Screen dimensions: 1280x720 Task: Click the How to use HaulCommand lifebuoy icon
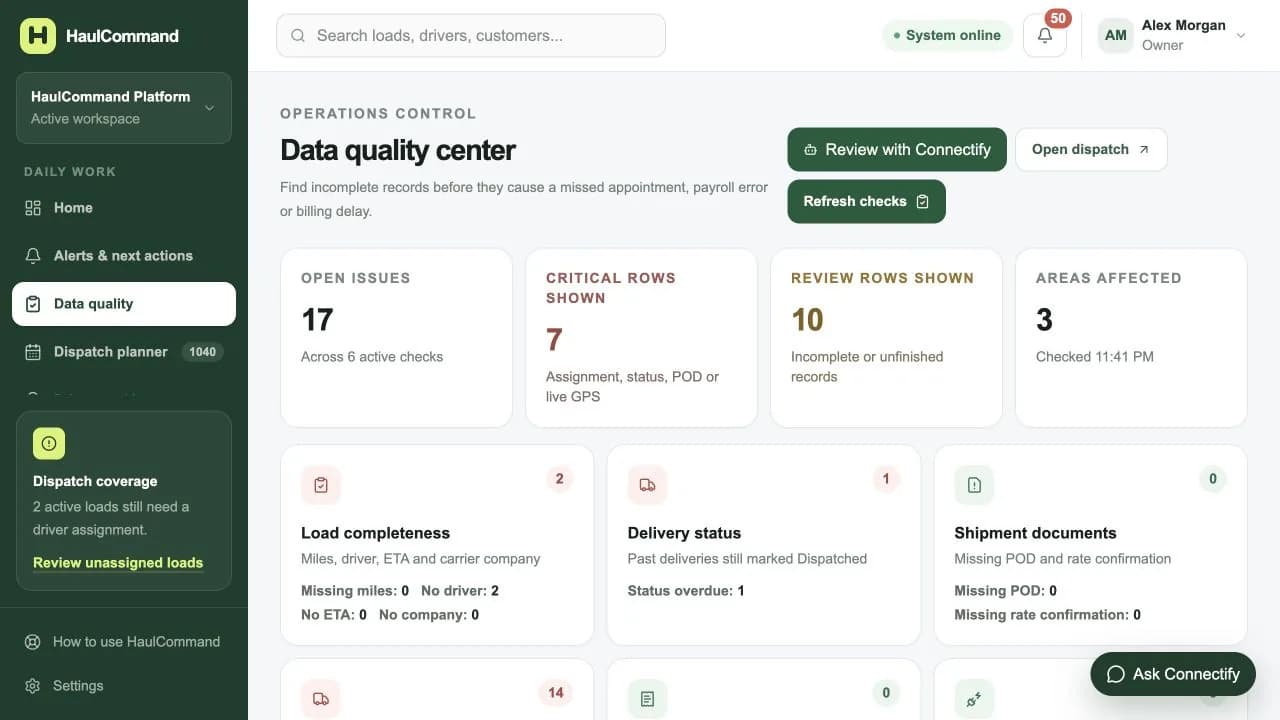pos(33,642)
